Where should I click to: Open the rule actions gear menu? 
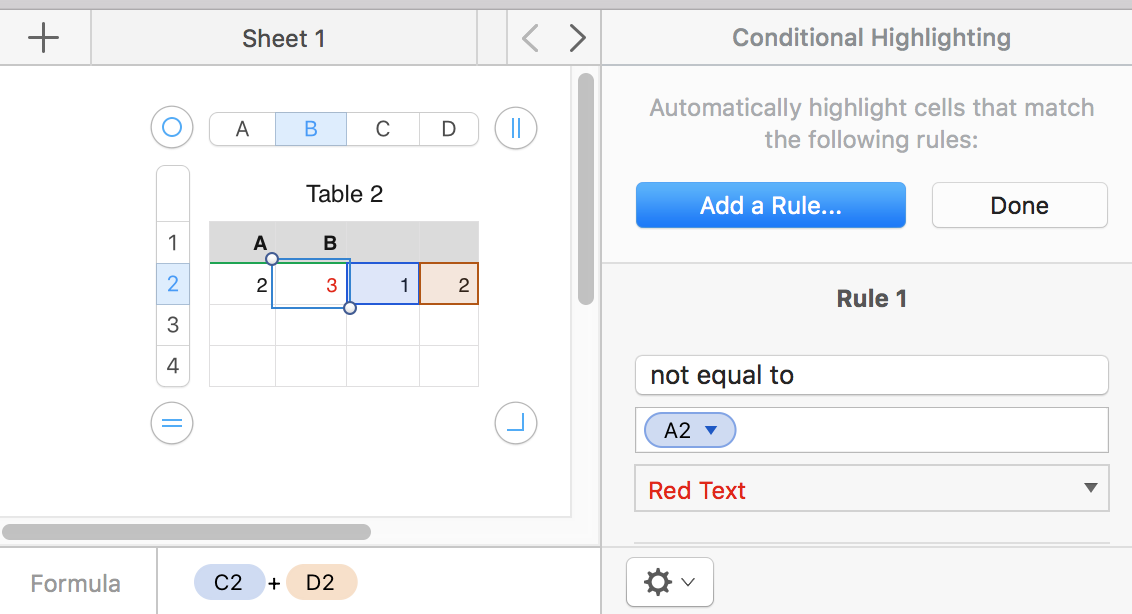coord(669,581)
